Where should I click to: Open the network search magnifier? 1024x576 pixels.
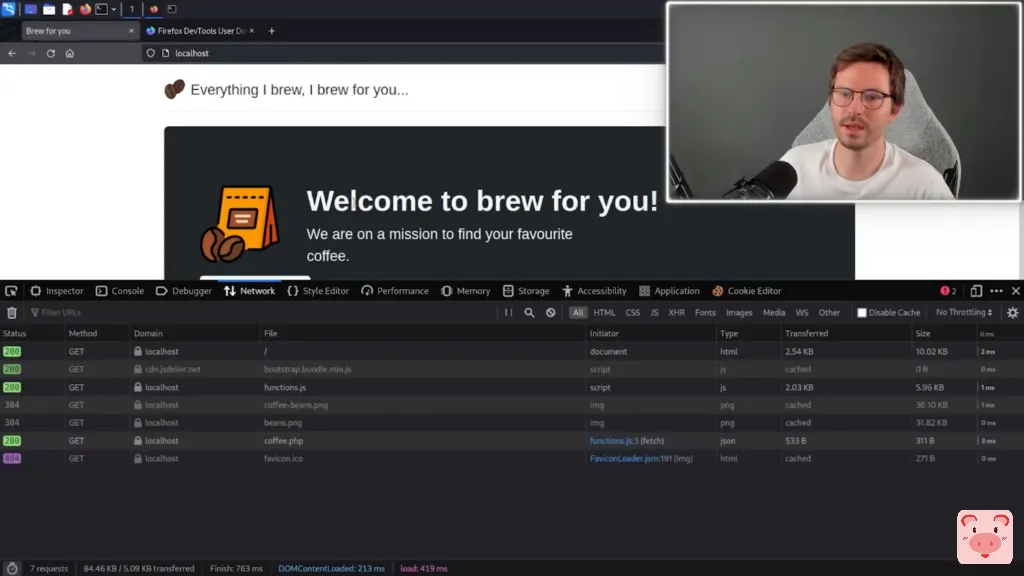pos(530,313)
